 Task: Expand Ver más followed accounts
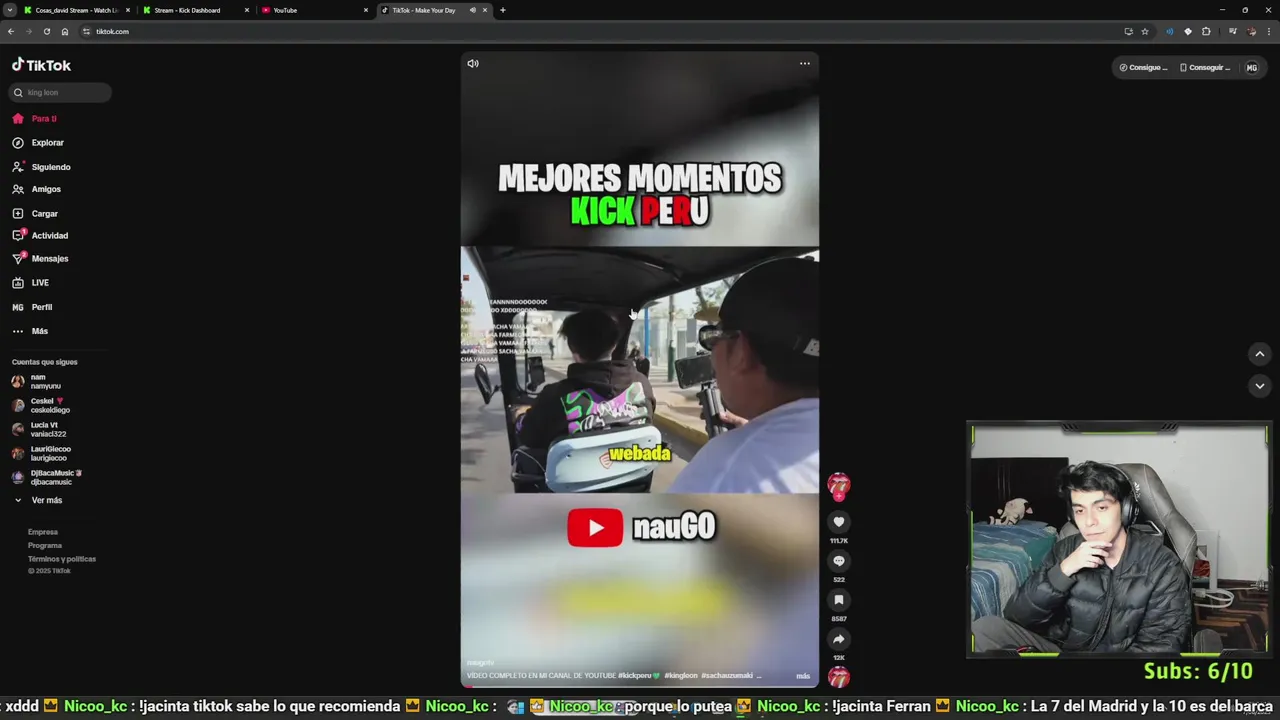[38, 500]
